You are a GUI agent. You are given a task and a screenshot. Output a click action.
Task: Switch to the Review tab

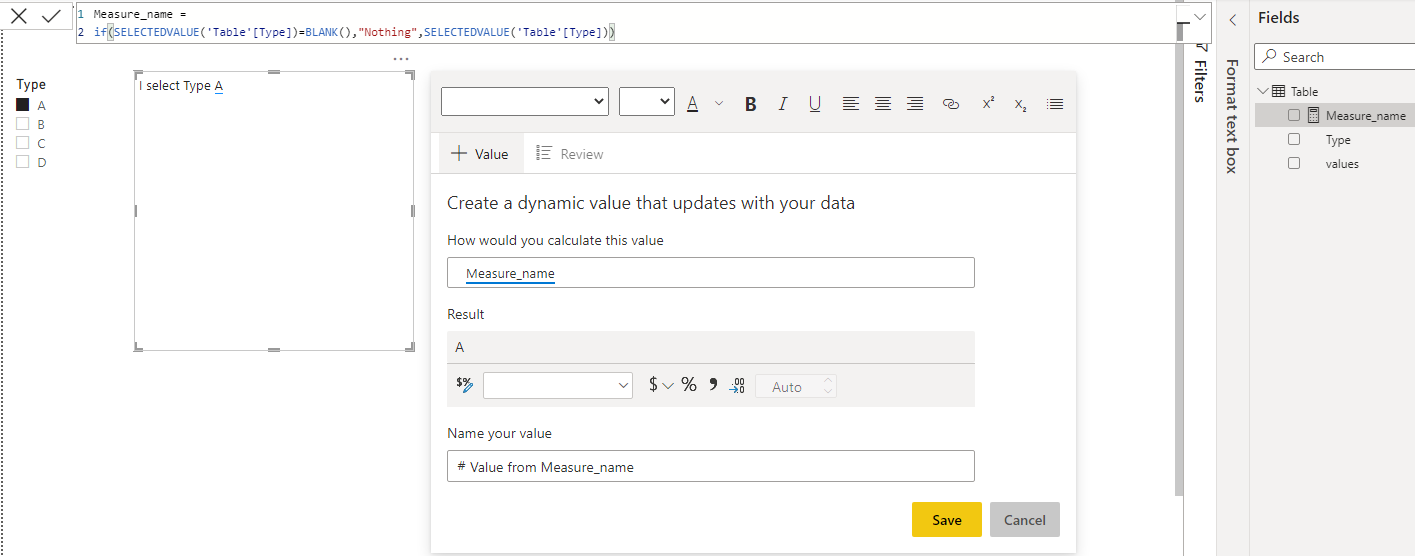pyautogui.click(x=570, y=154)
